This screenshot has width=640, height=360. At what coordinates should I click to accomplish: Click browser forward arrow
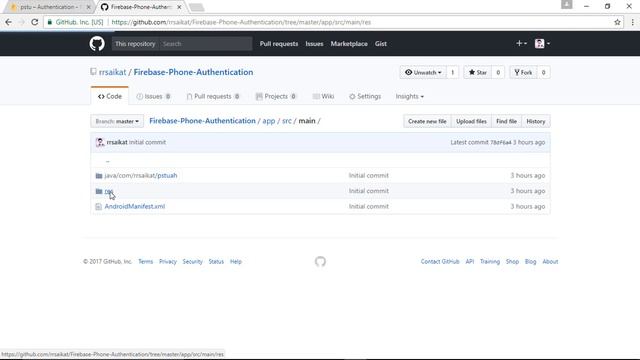click(x=22, y=22)
